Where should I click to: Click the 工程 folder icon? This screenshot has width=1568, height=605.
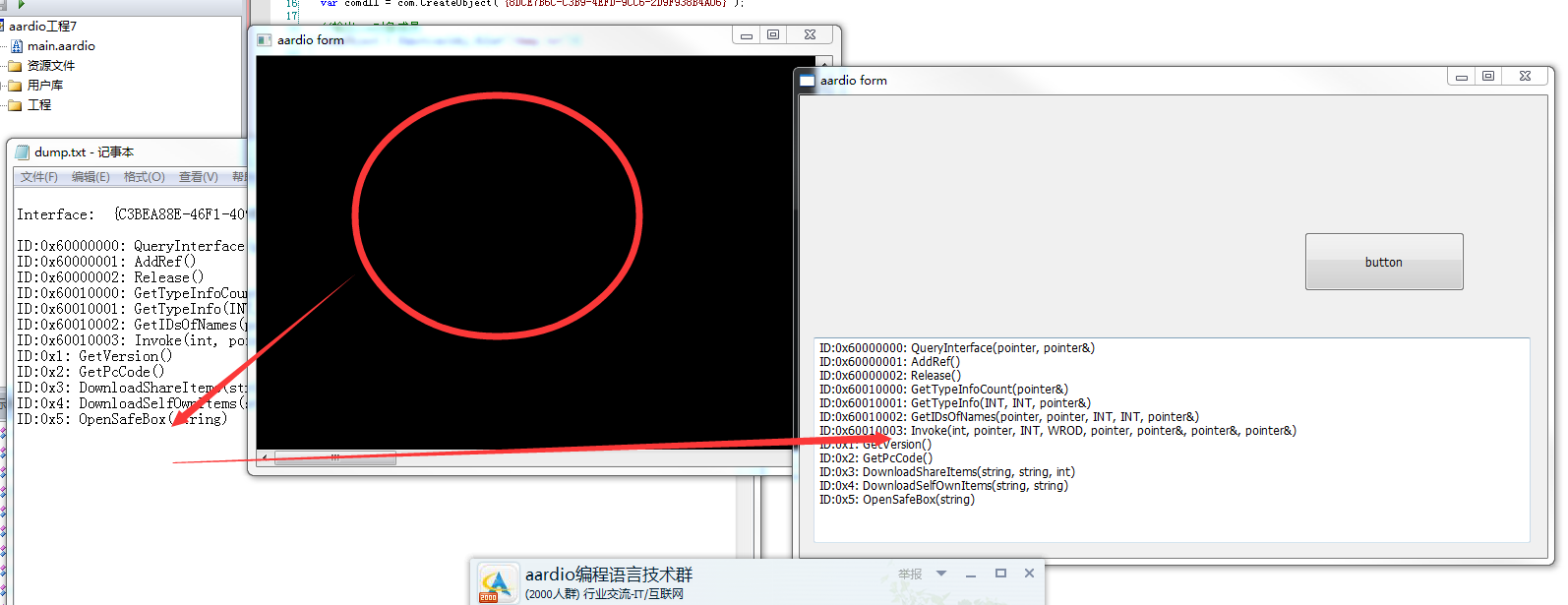tap(15, 105)
